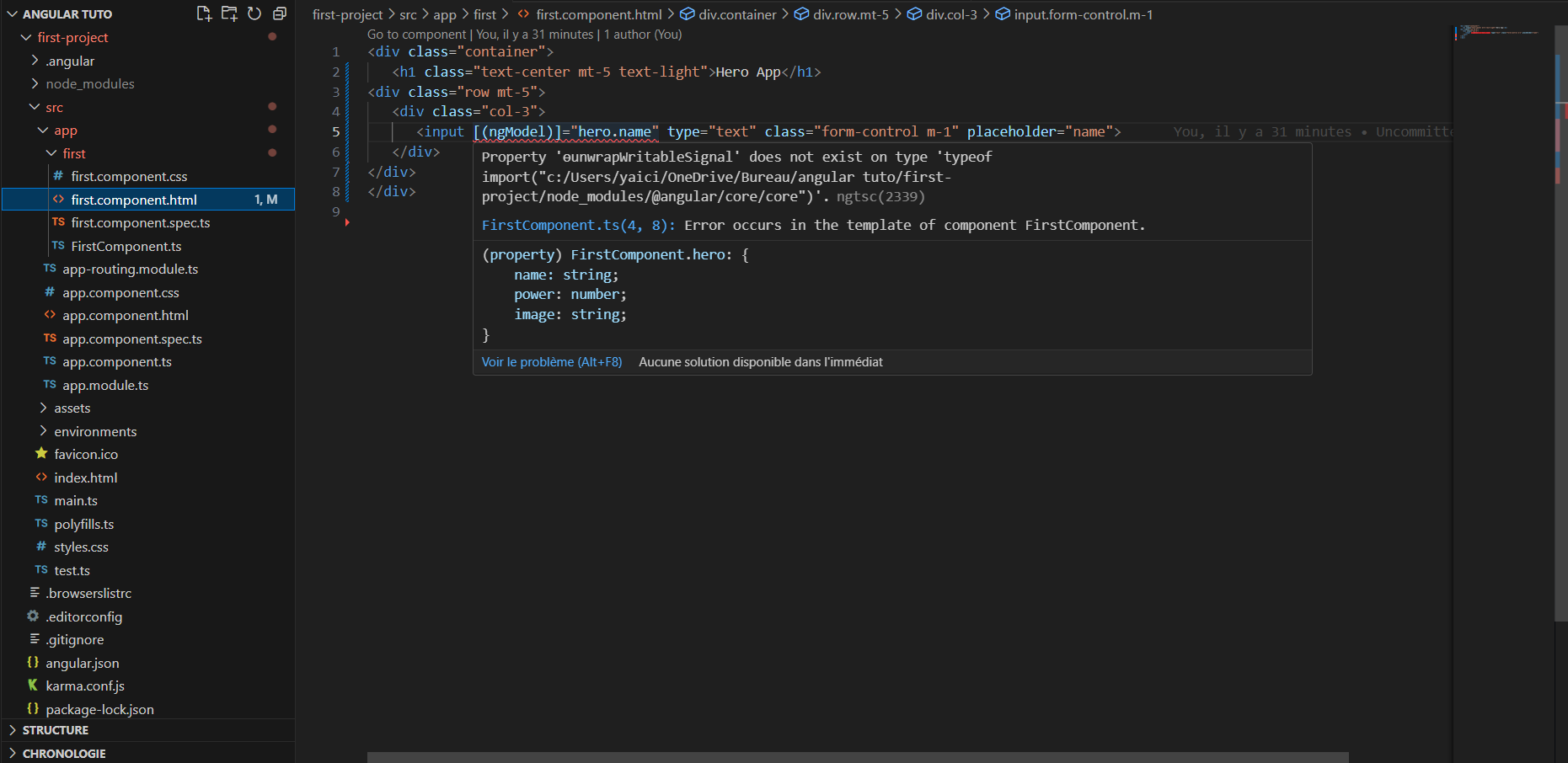
Task: Expand the node_modules folder
Action: pos(89,83)
